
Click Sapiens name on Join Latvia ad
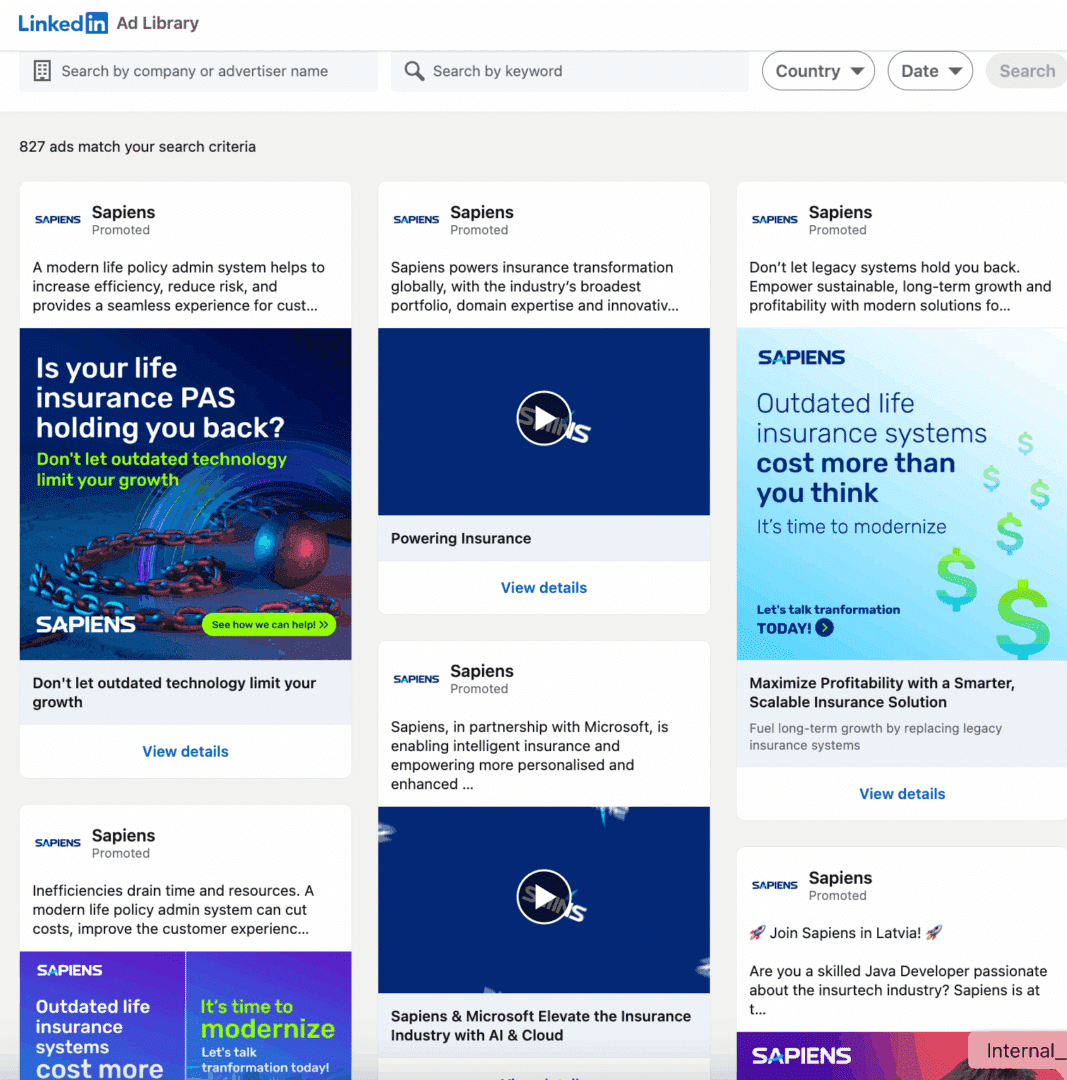[x=840, y=878]
